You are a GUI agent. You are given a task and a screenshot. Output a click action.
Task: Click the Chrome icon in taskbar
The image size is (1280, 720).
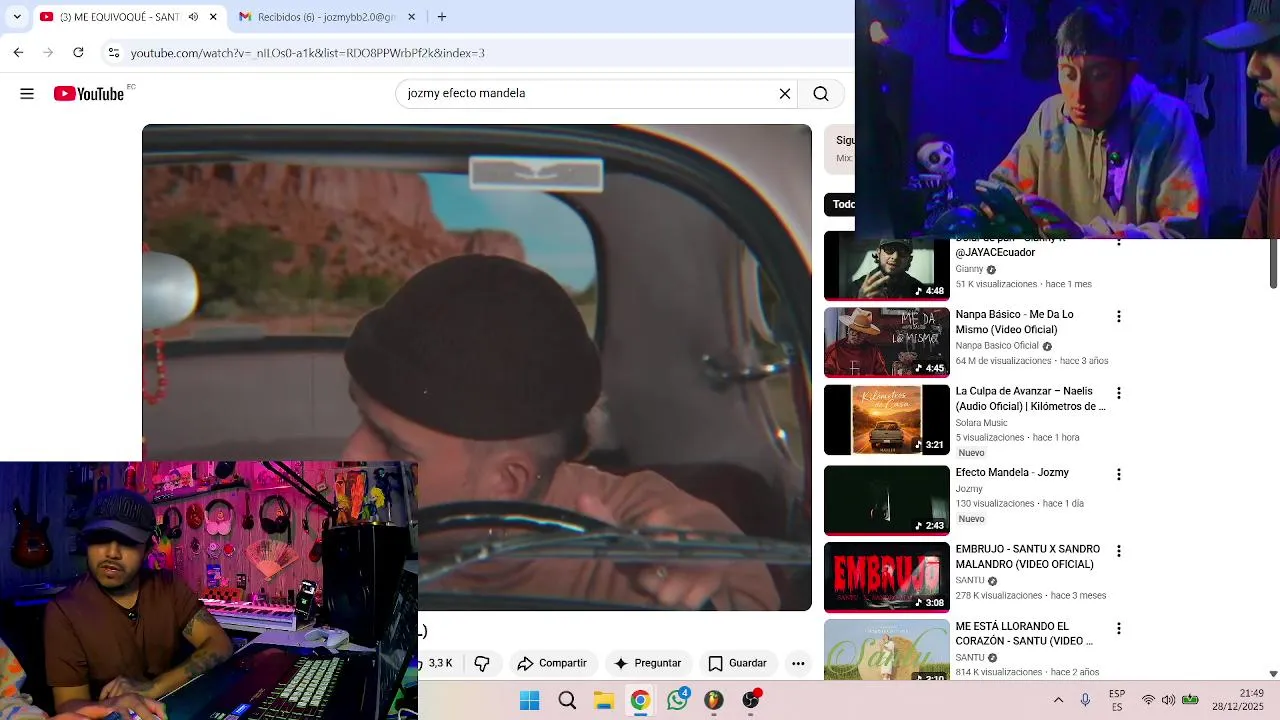(x=640, y=701)
